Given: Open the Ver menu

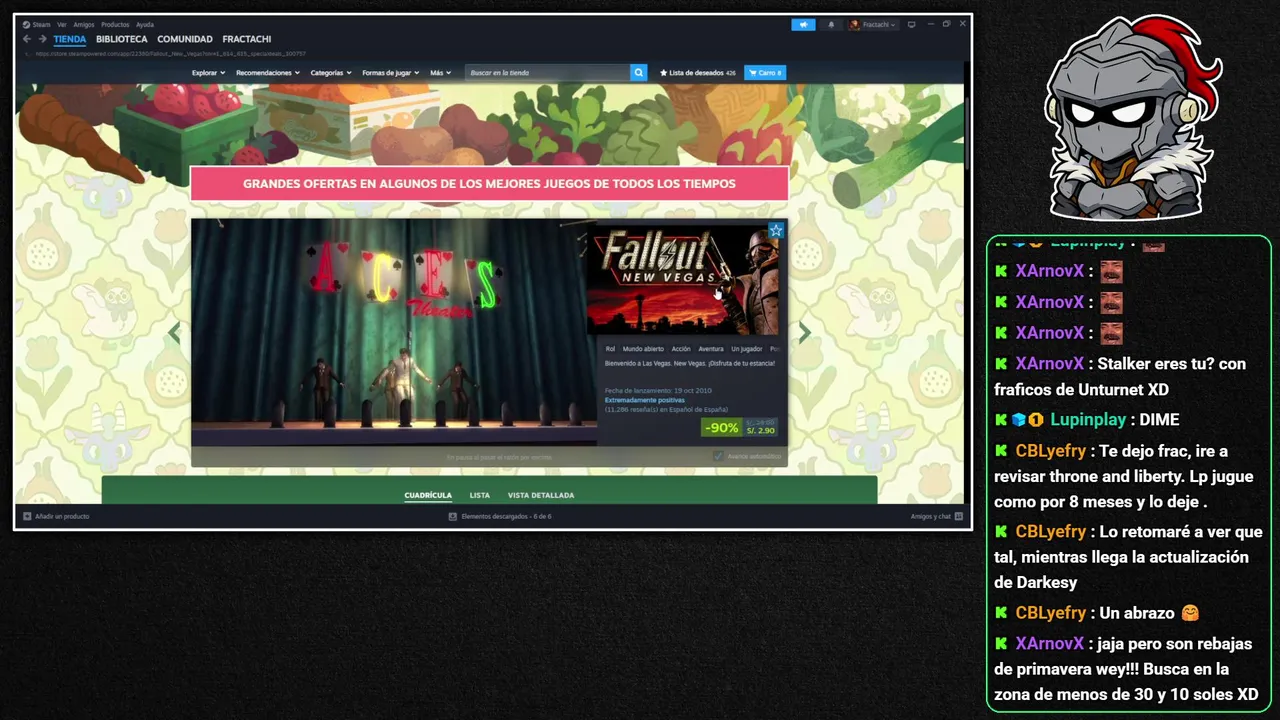Looking at the screenshot, I should tap(62, 24).
